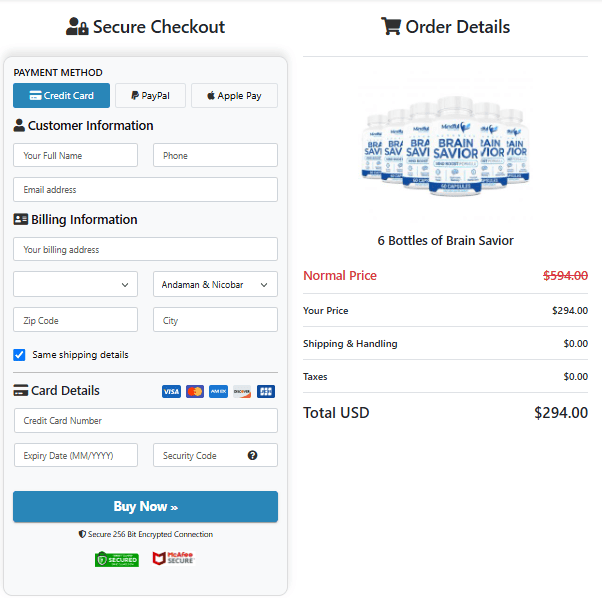
Task: Choose Apple Pay payment method
Action: pos(234,96)
